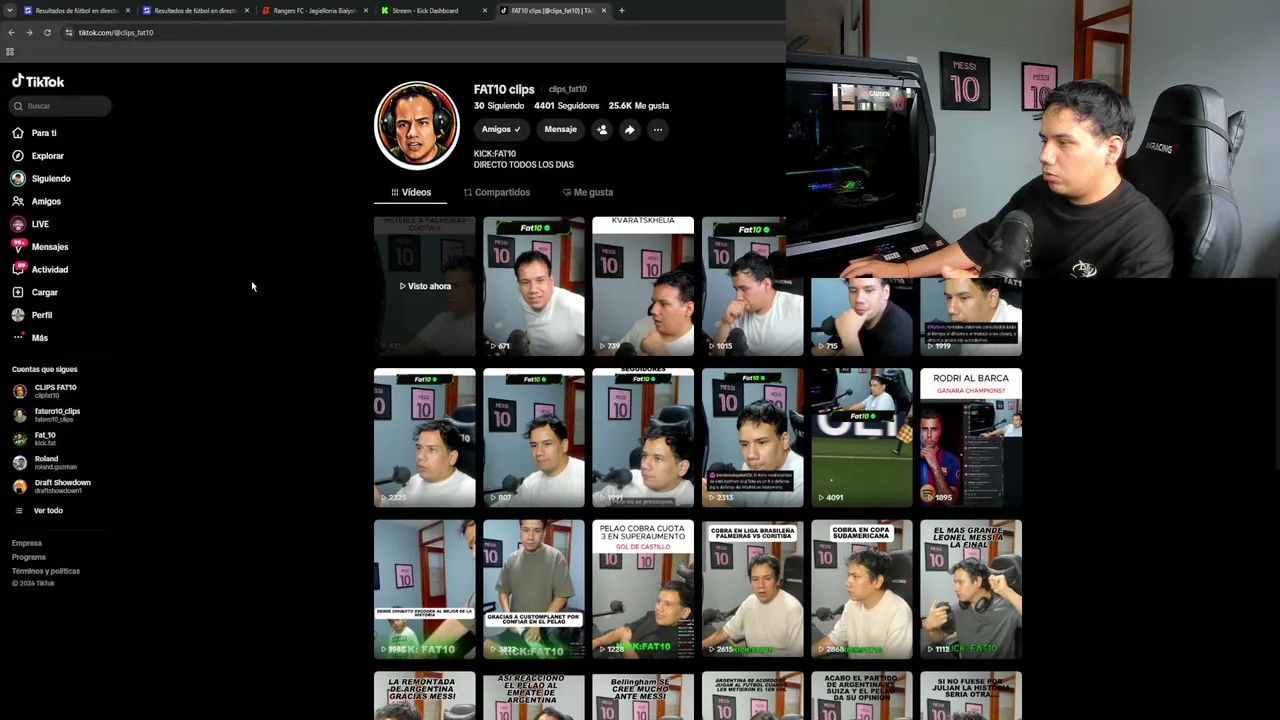Viewport: 1280px width, 720px height.
Task: Play the video with 4091 views
Action: point(862,438)
